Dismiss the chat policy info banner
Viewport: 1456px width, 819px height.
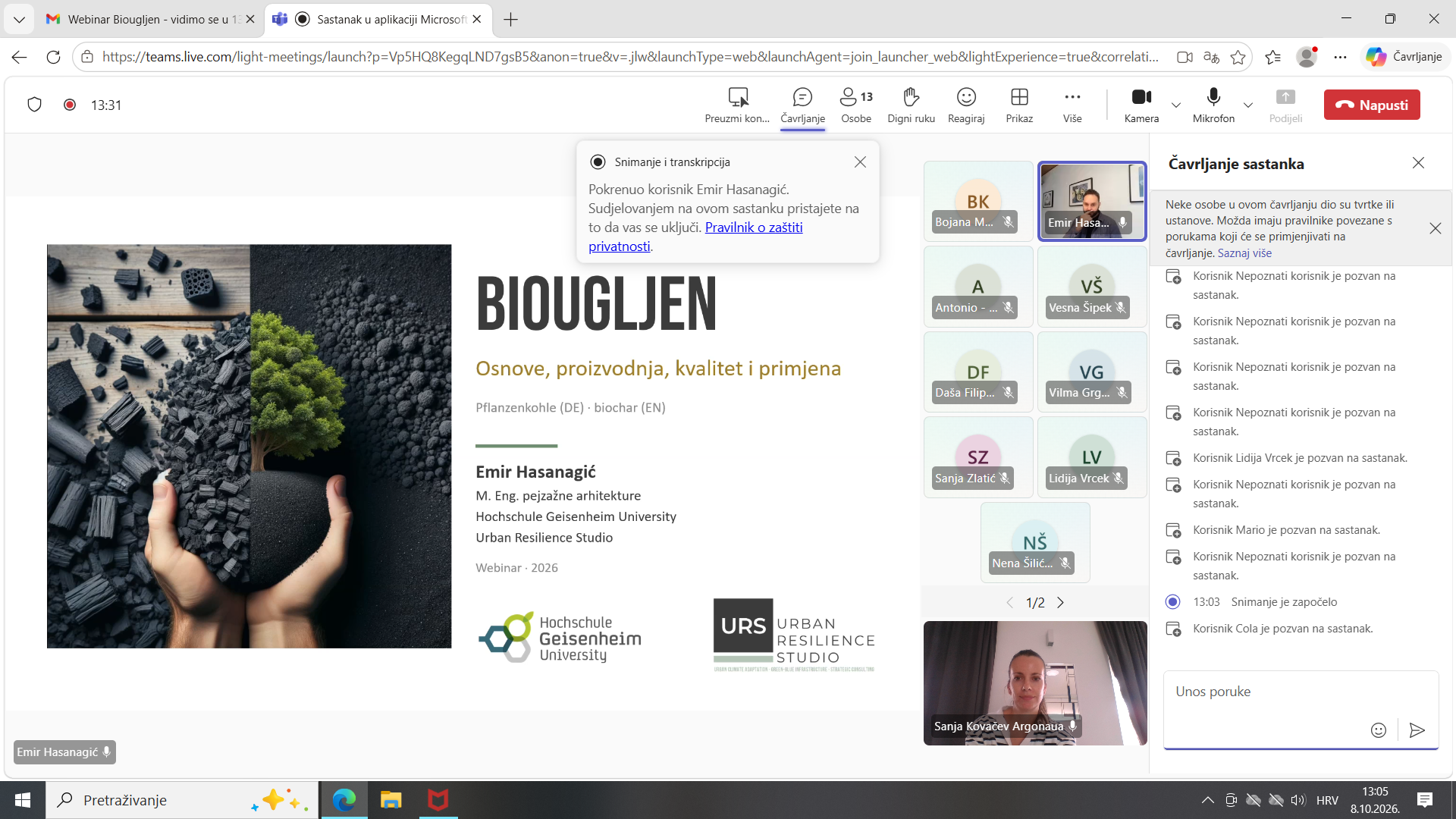coord(1435,228)
